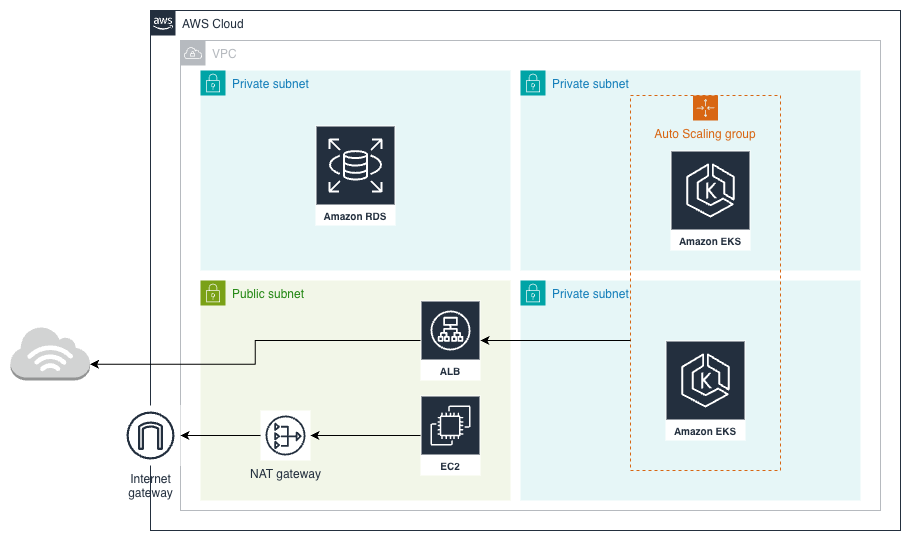Image resolution: width=911 pixels, height=541 pixels.
Task: Select the VPC cloud icon
Action: point(193,53)
